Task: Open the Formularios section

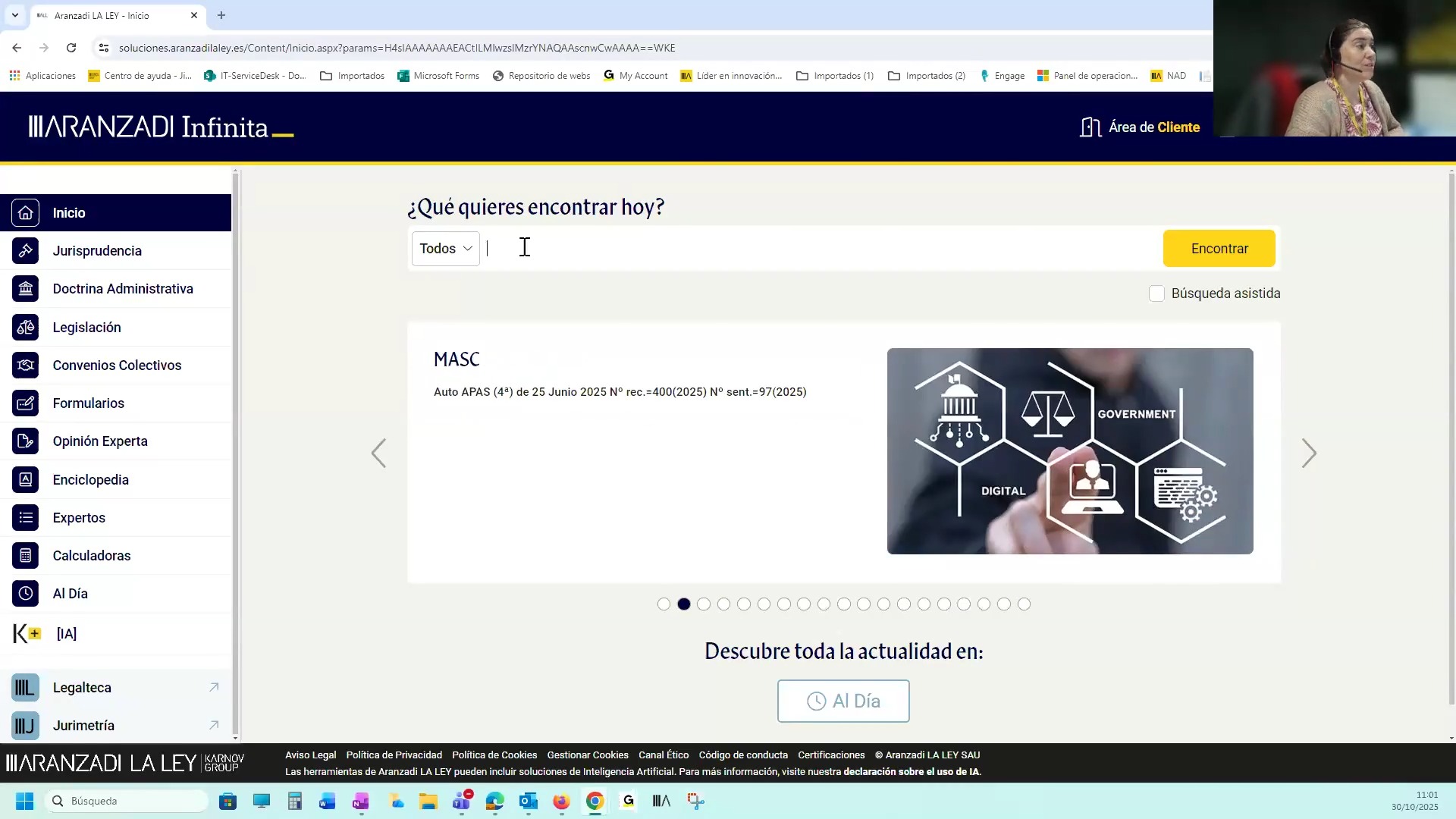Action: point(88,403)
